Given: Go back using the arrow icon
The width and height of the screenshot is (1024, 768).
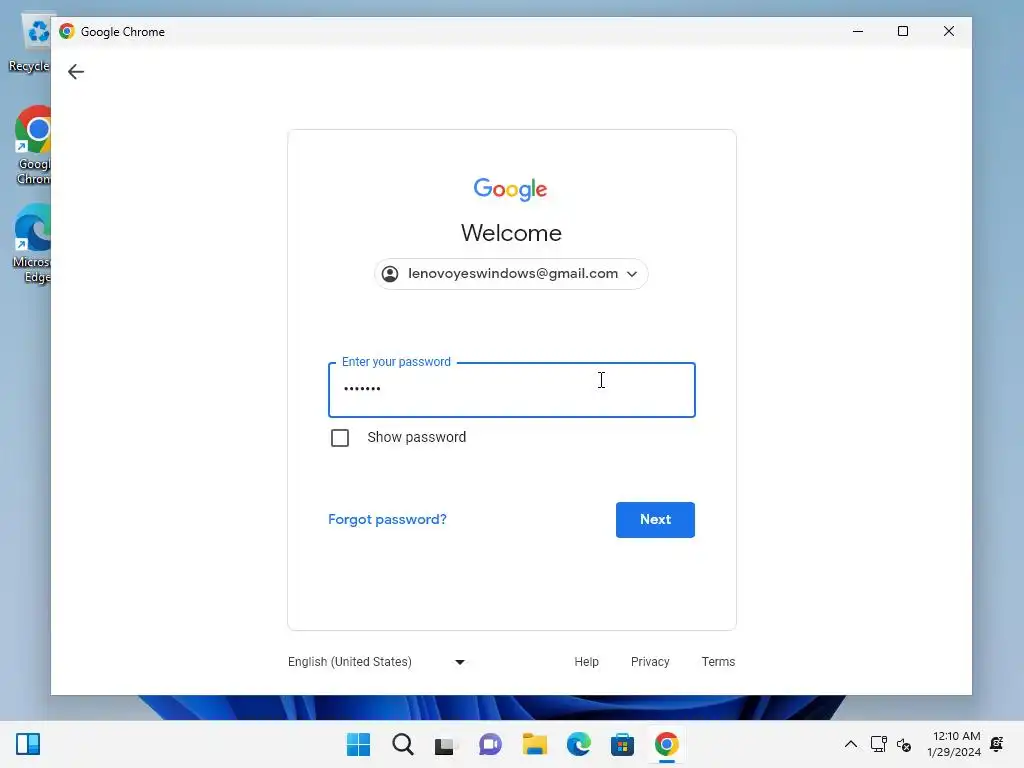Looking at the screenshot, I should point(76,71).
